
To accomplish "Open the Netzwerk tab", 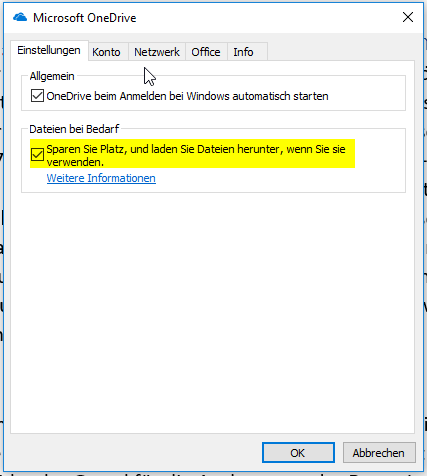I will tap(157, 52).
